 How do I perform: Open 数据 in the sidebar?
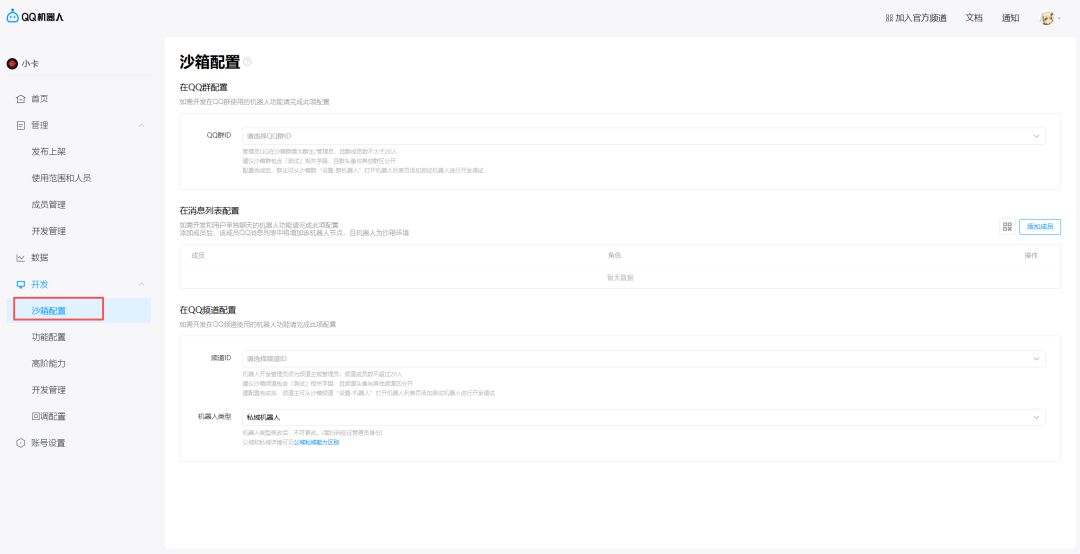[40, 258]
